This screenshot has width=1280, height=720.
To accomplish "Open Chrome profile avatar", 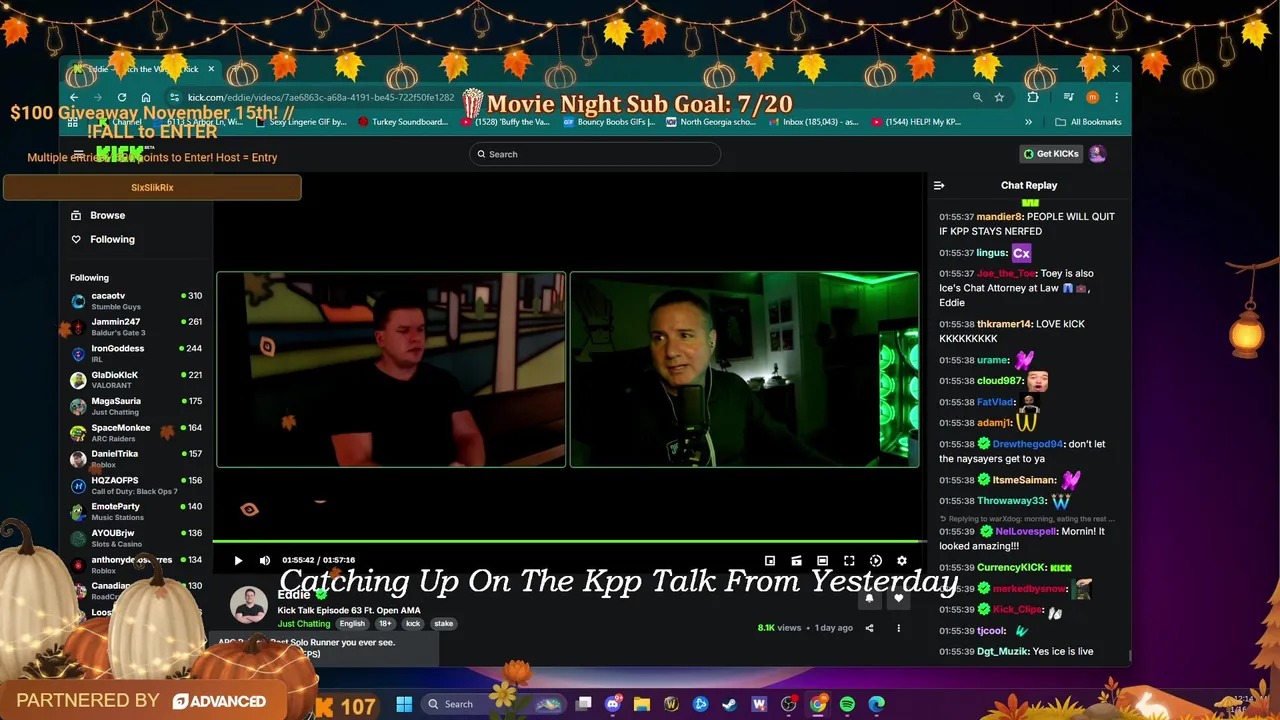I will pos(1092,98).
